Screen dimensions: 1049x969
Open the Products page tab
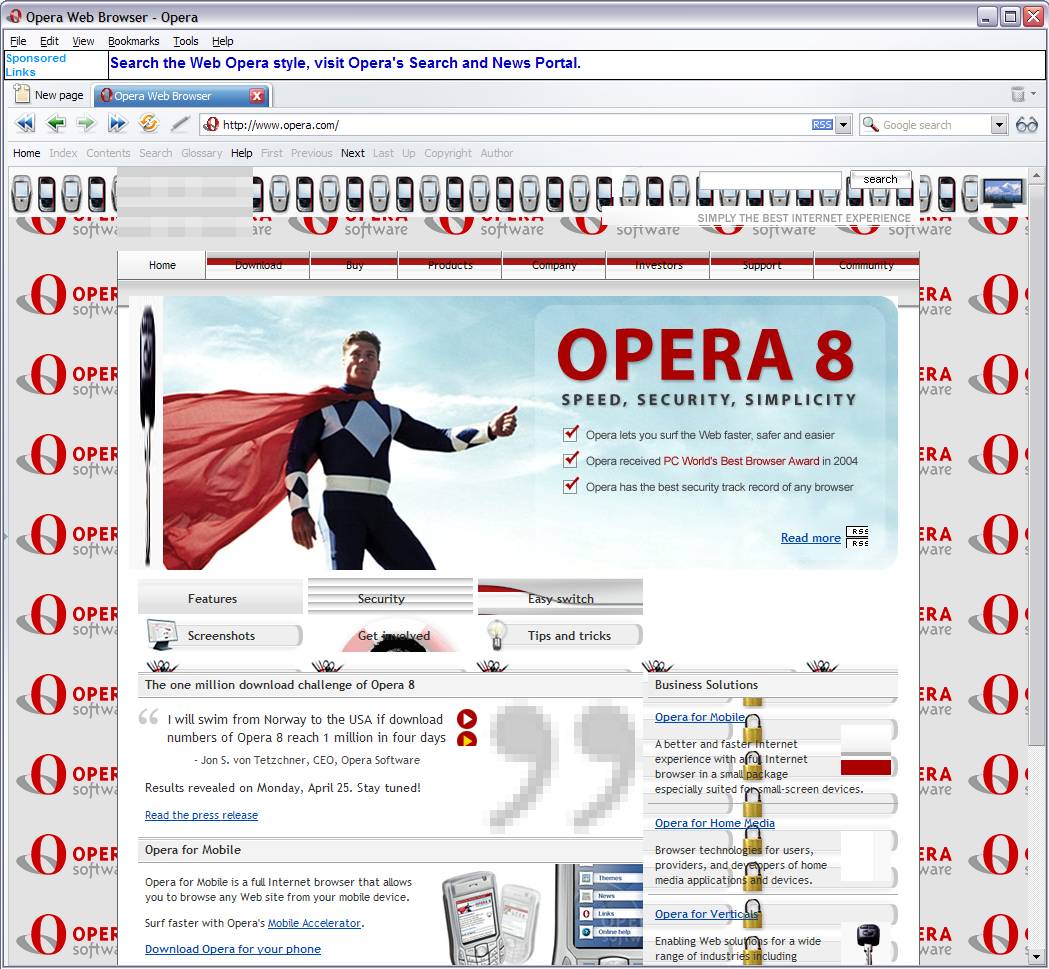450,265
